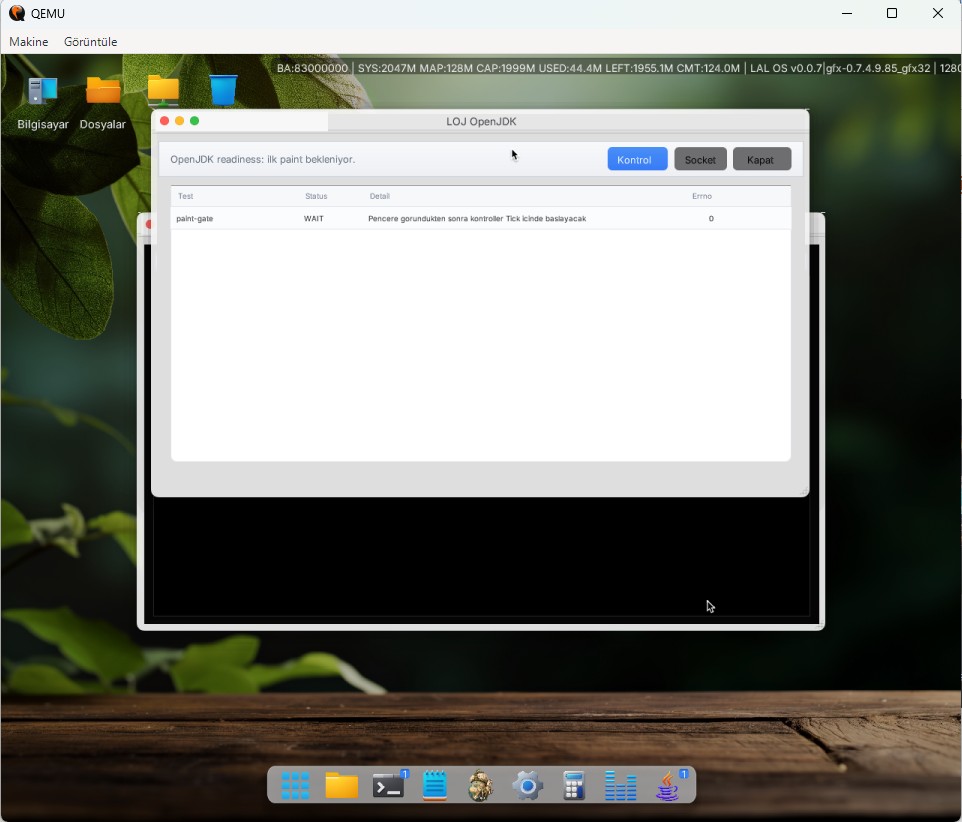Open the Dosyalar desktop folder

[102, 102]
